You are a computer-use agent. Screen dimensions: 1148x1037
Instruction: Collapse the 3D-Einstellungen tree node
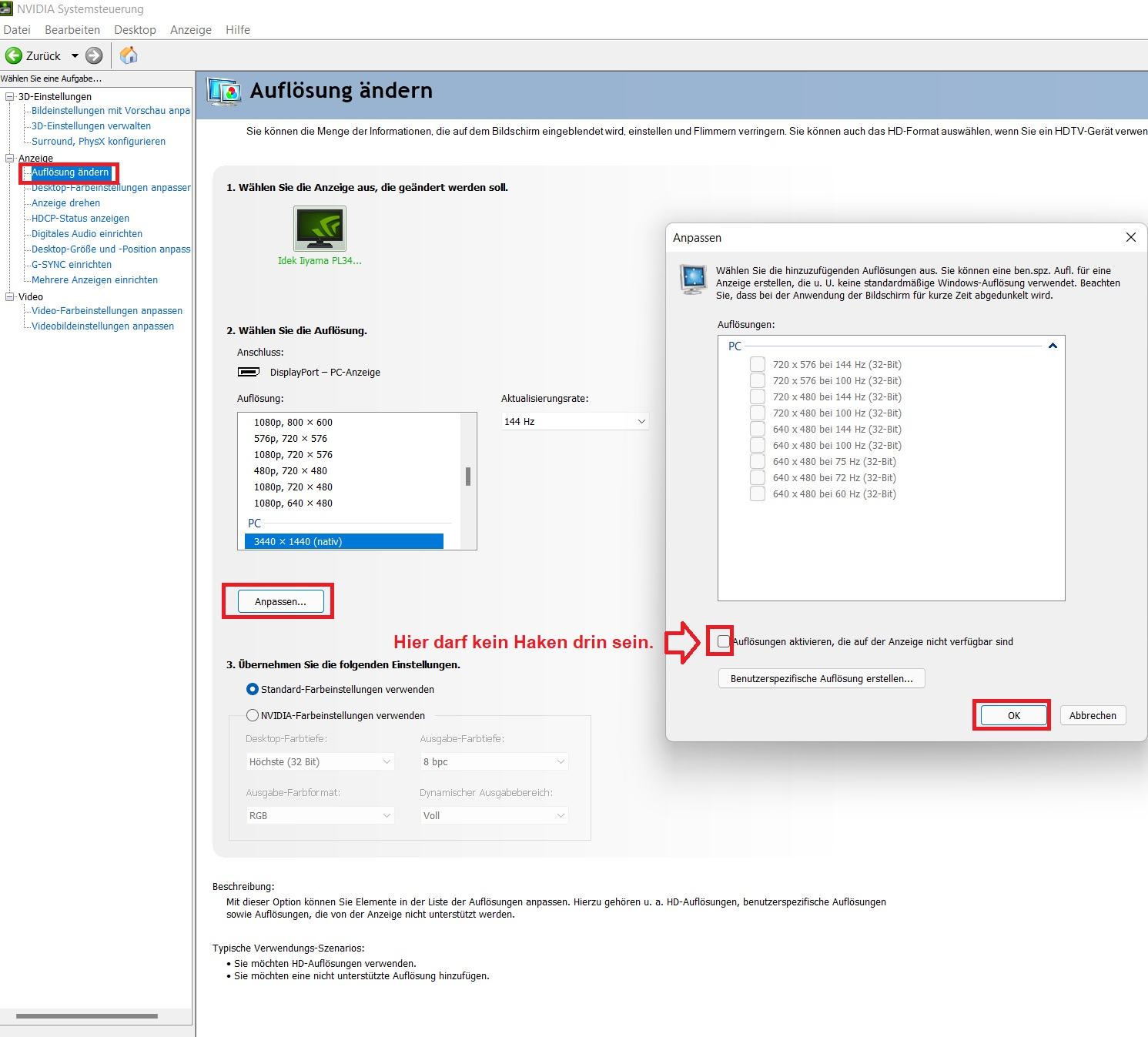pos(10,96)
